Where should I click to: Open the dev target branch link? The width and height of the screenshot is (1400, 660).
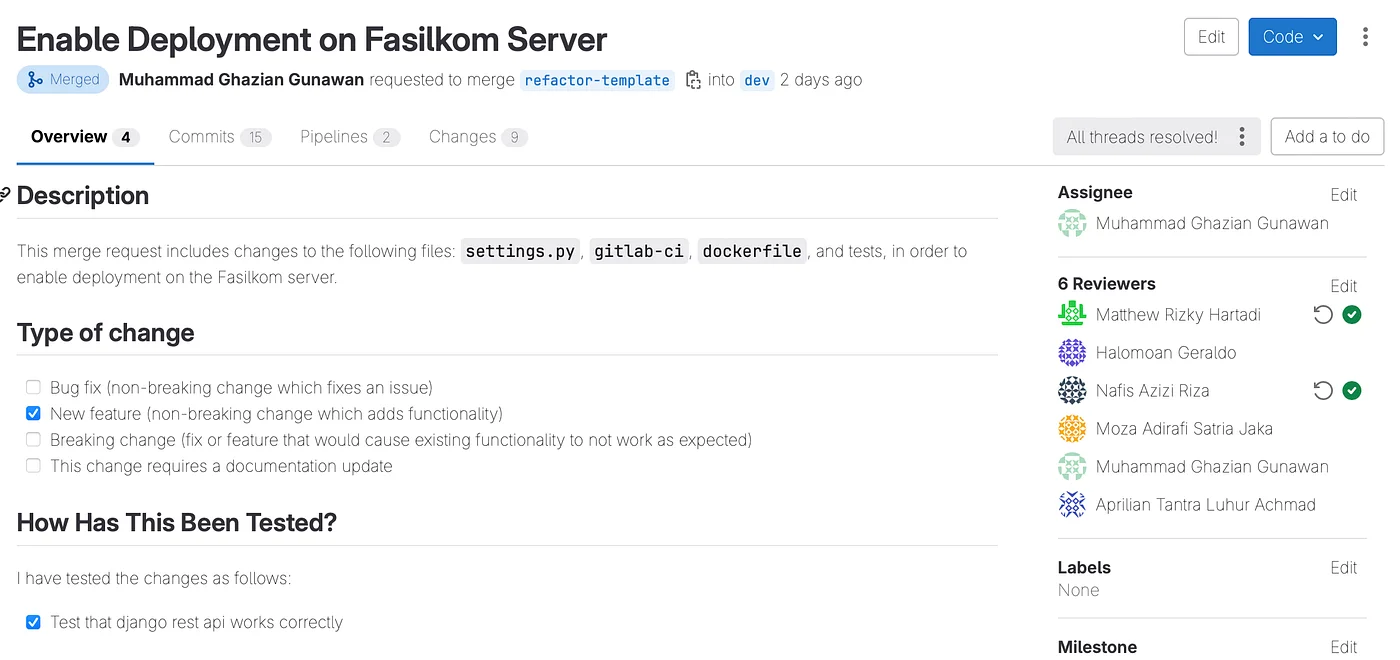(757, 80)
